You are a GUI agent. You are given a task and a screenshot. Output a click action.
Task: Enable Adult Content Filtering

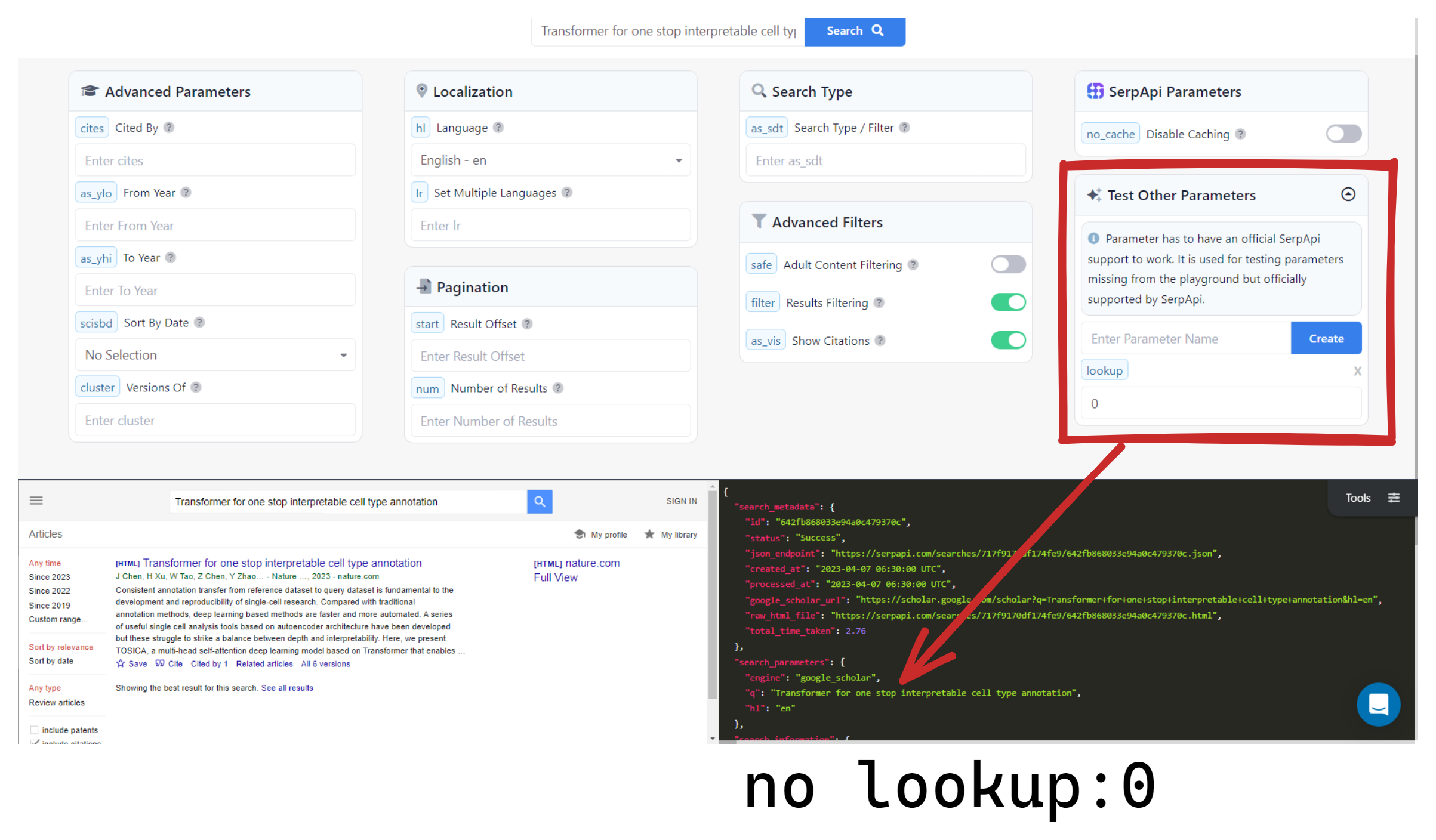(1007, 264)
